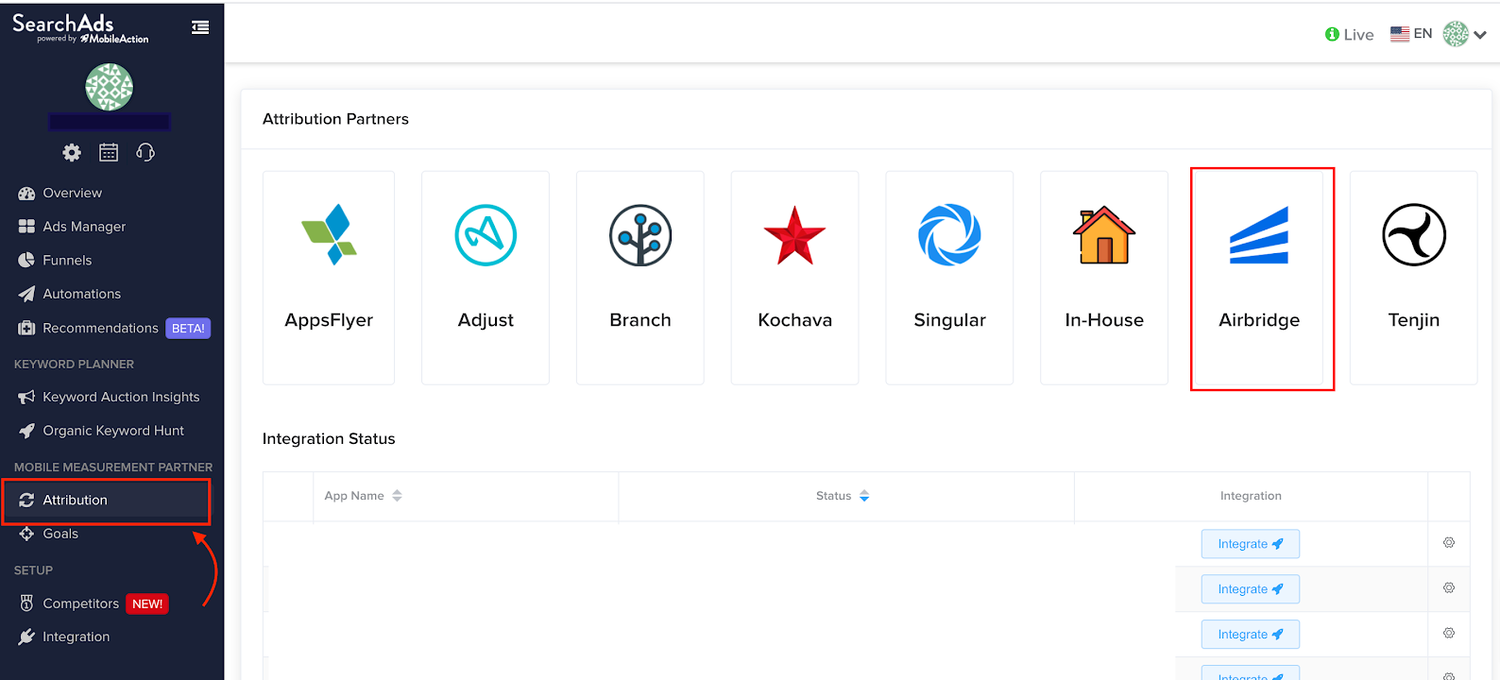Select AppsFlyer attribution partner

pyautogui.click(x=328, y=278)
